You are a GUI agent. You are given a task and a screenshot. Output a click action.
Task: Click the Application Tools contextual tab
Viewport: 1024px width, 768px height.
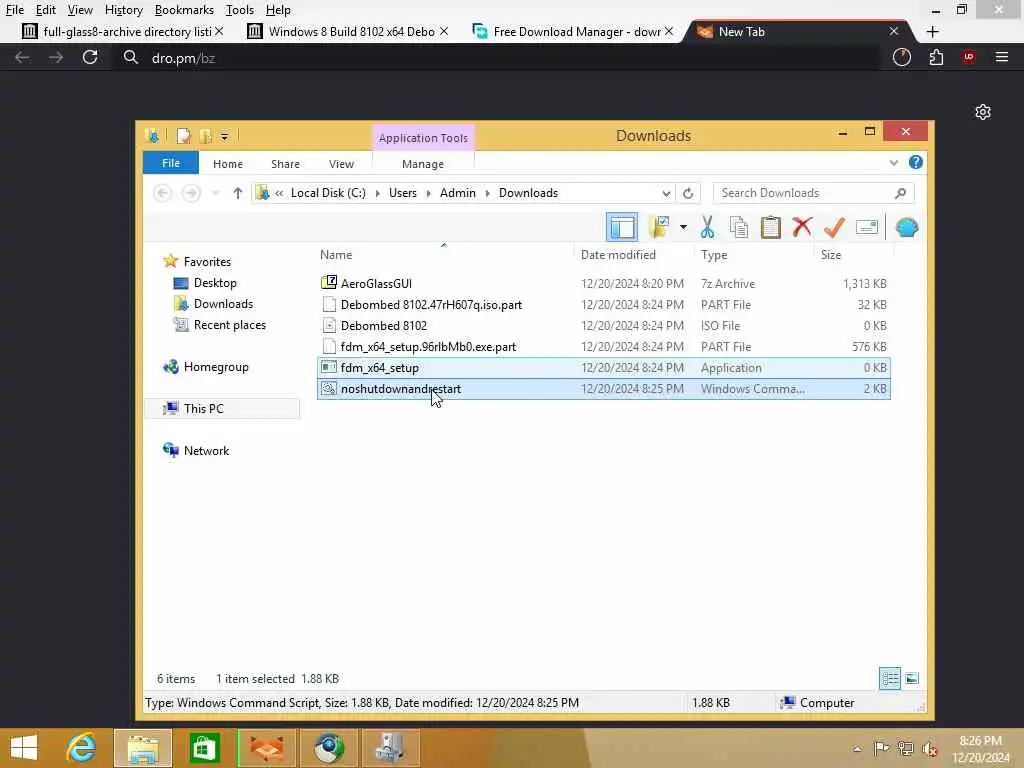(423, 138)
